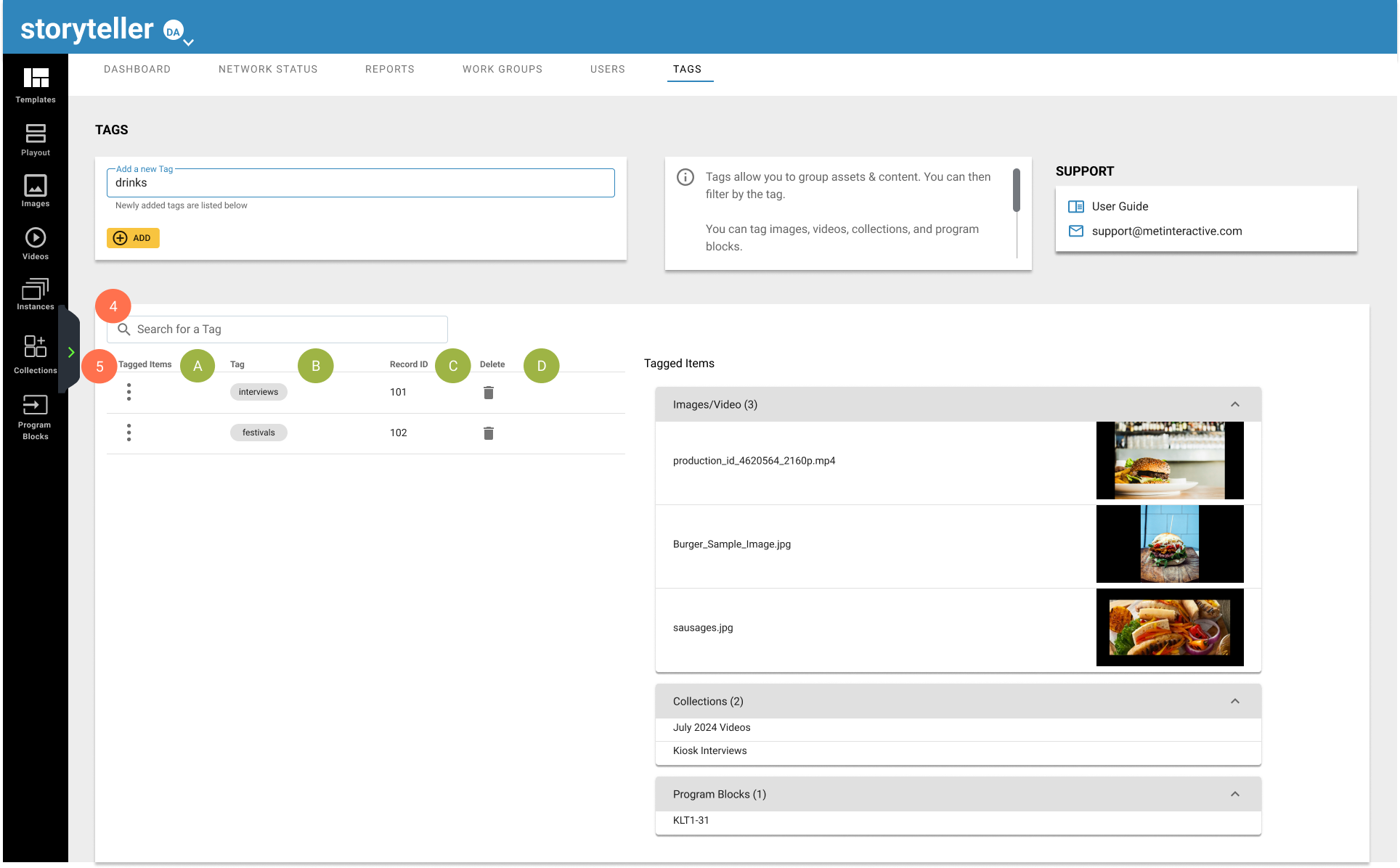Open tagged items menu for festivals row
This screenshot has width=1400, height=868.
click(x=129, y=433)
